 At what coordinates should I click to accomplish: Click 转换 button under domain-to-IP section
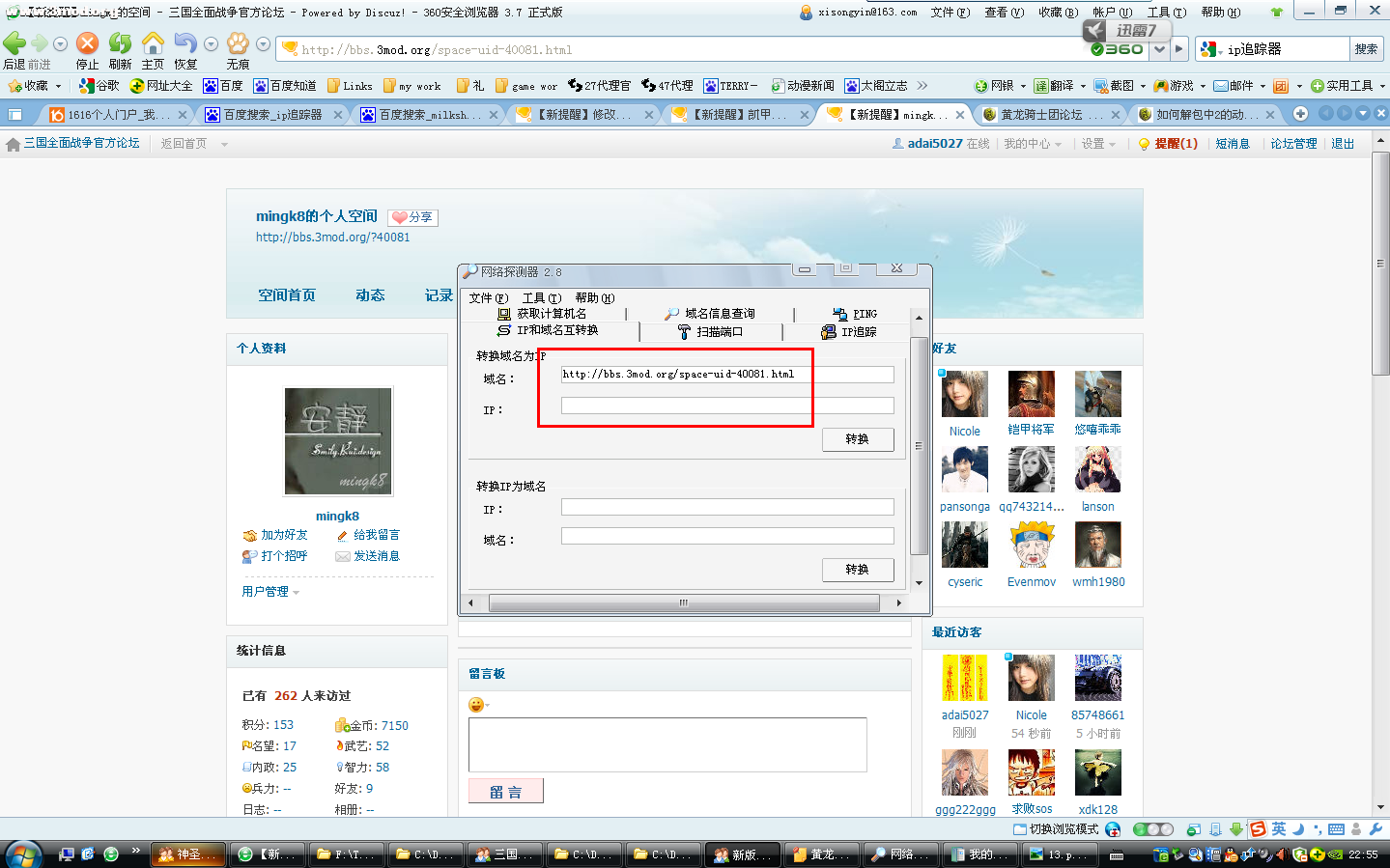(x=857, y=439)
